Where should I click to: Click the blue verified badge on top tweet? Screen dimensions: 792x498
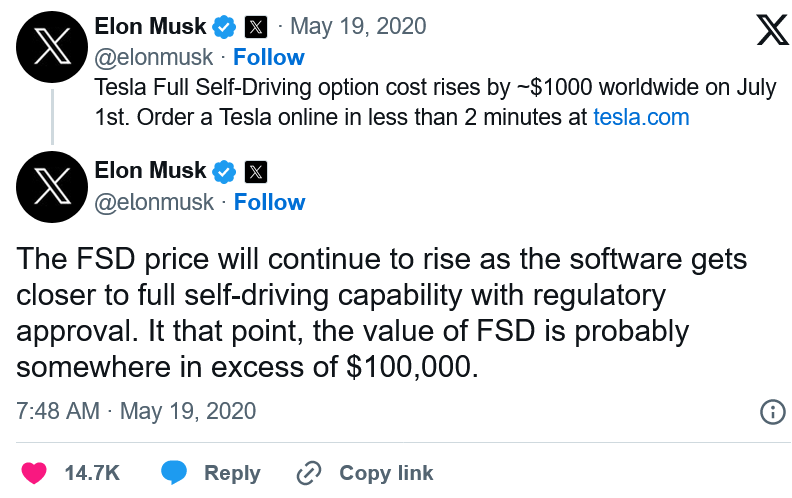(224, 27)
